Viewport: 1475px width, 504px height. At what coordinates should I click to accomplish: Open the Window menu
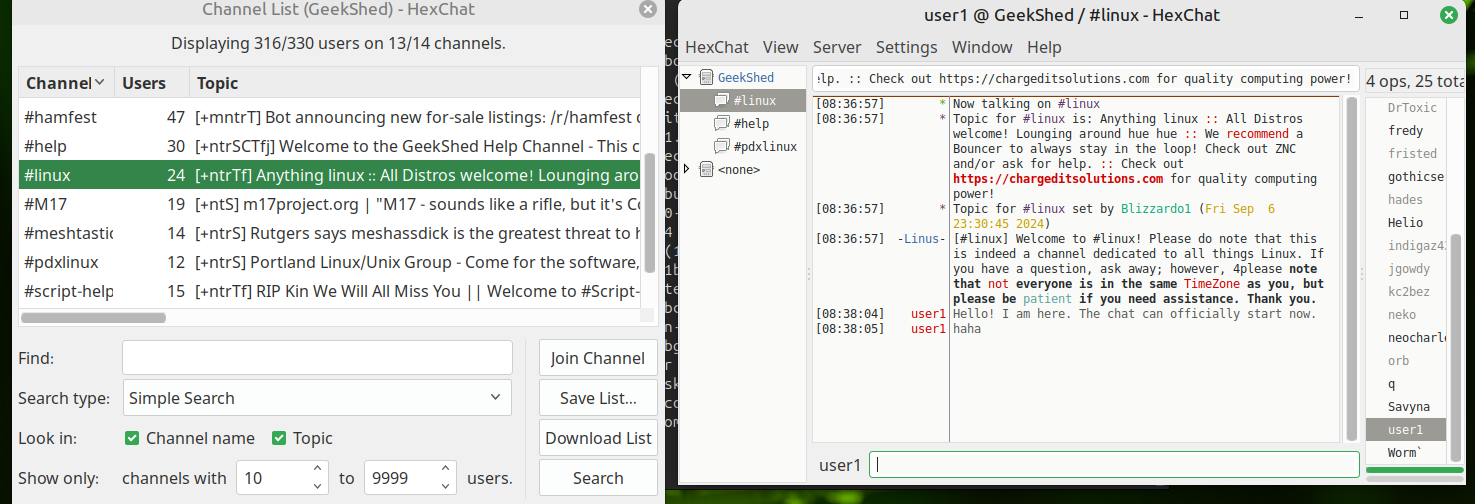[982, 47]
